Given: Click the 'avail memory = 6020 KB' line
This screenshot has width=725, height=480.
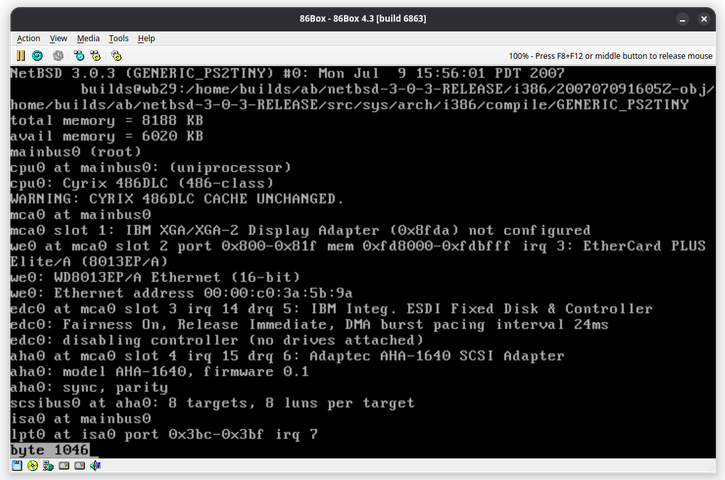Looking at the screenshot, I should coord(107,136).
